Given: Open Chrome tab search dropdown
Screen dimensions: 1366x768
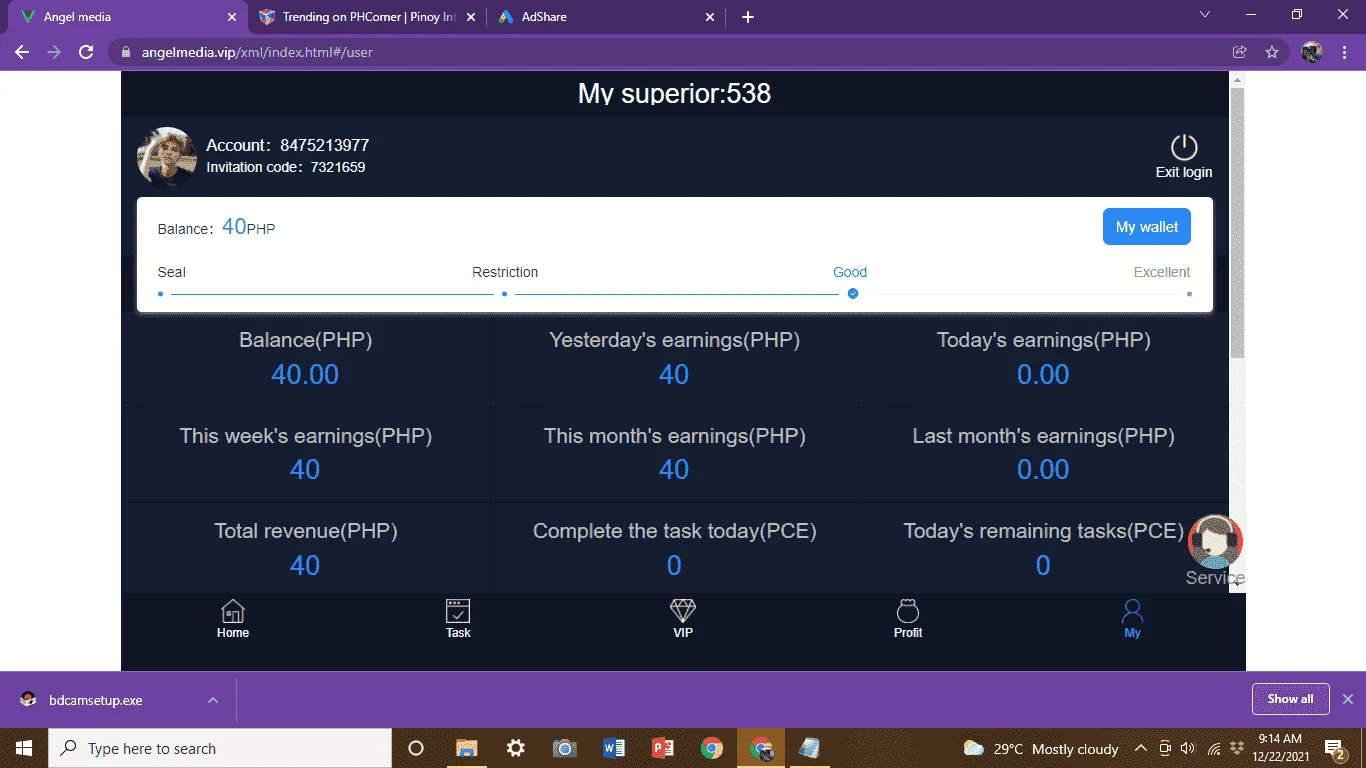Looking at the screenshot, I should tap(1205, 15).
